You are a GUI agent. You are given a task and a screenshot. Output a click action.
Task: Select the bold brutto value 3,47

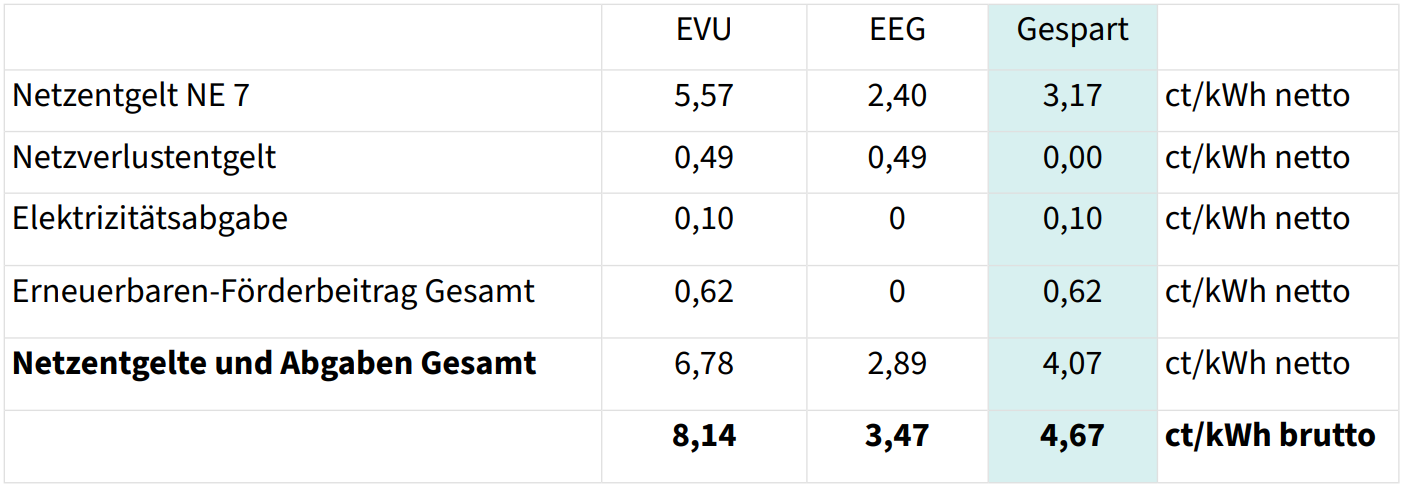coord(897,436)
